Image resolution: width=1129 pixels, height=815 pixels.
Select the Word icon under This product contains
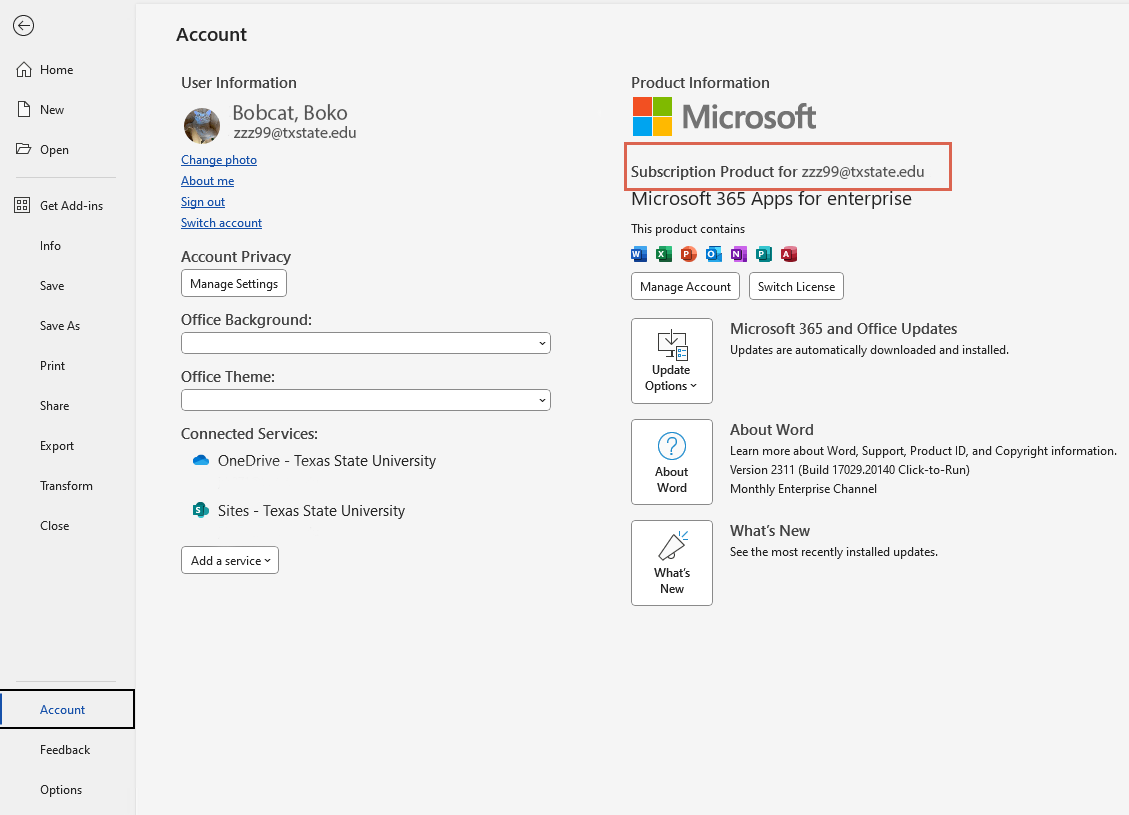click(638, 254)
